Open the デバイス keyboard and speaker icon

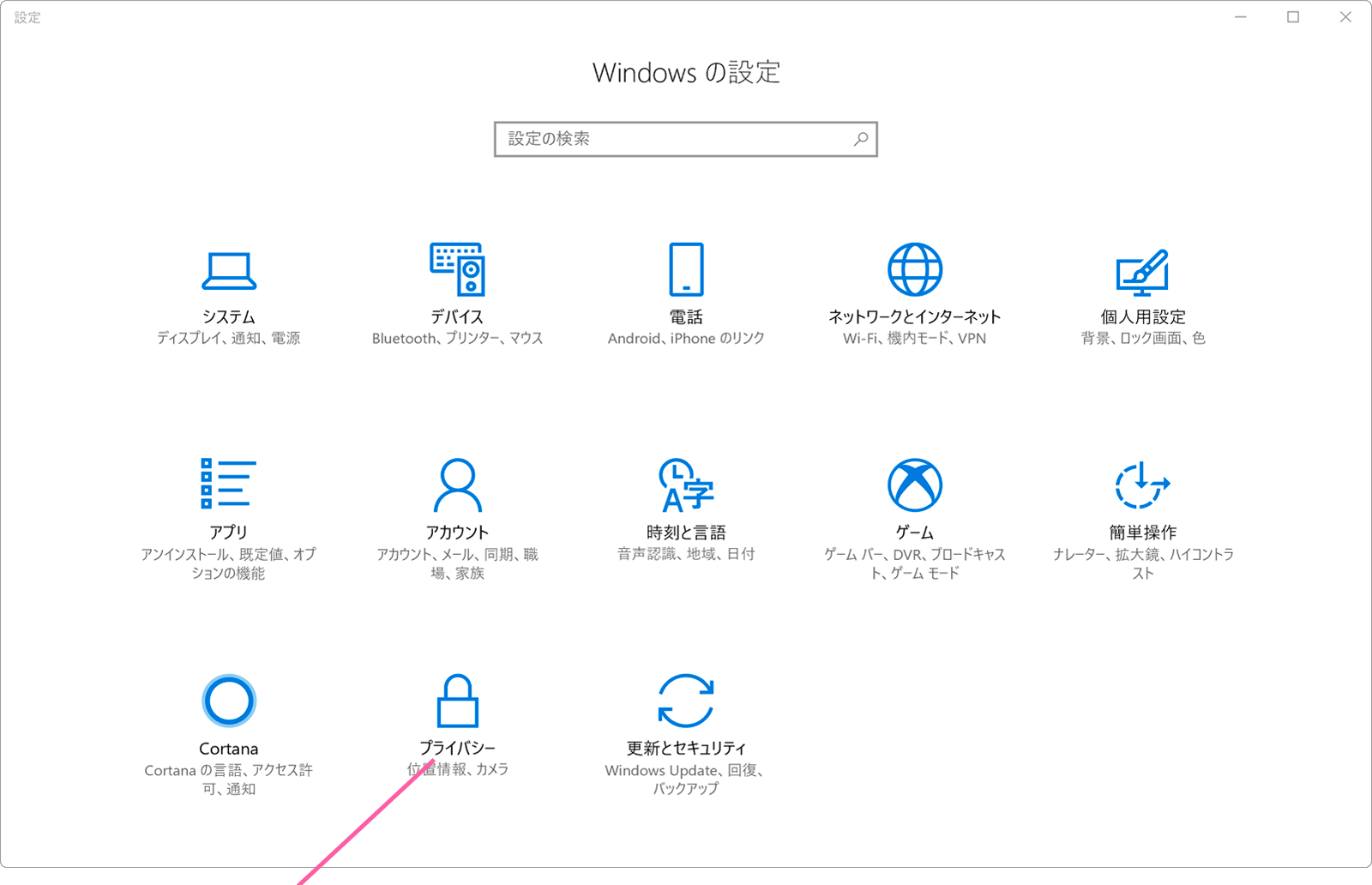(457, 269)
